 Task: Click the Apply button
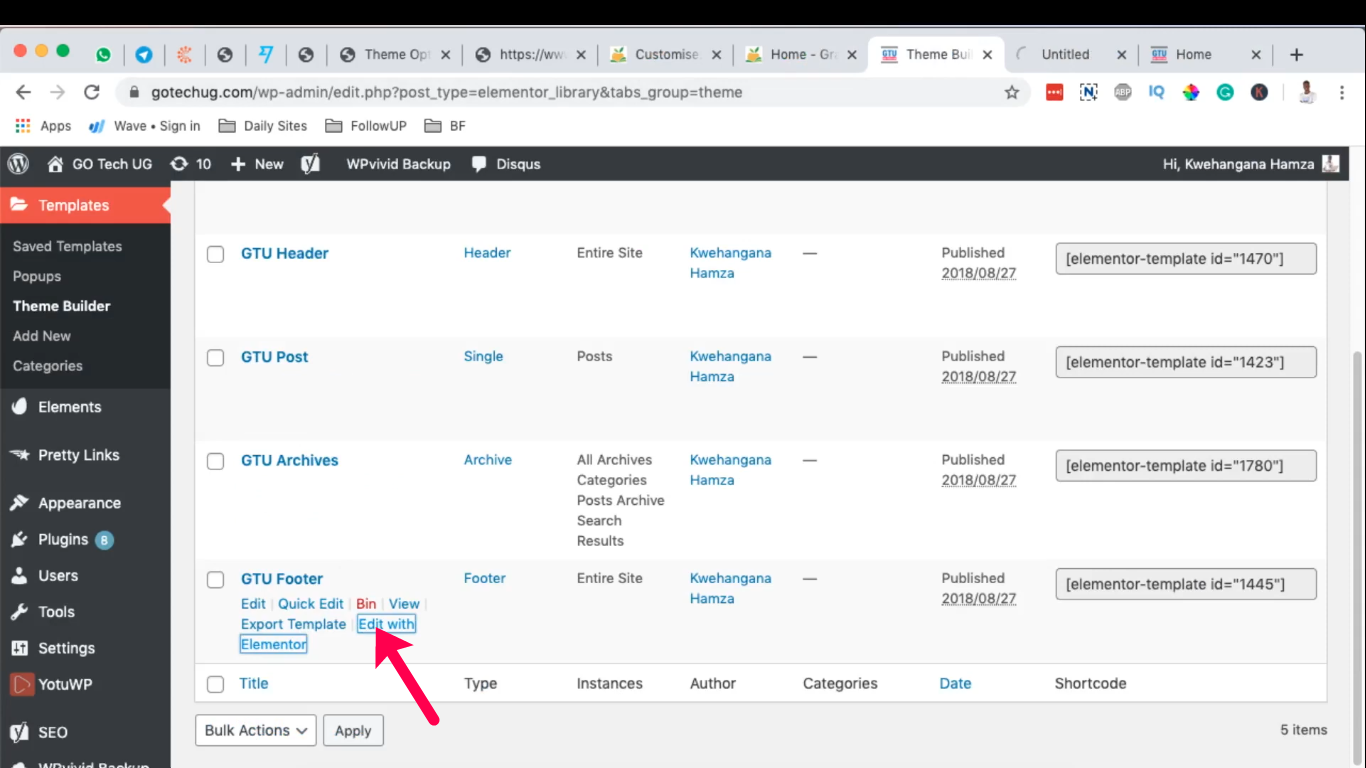tap(353, 731)
